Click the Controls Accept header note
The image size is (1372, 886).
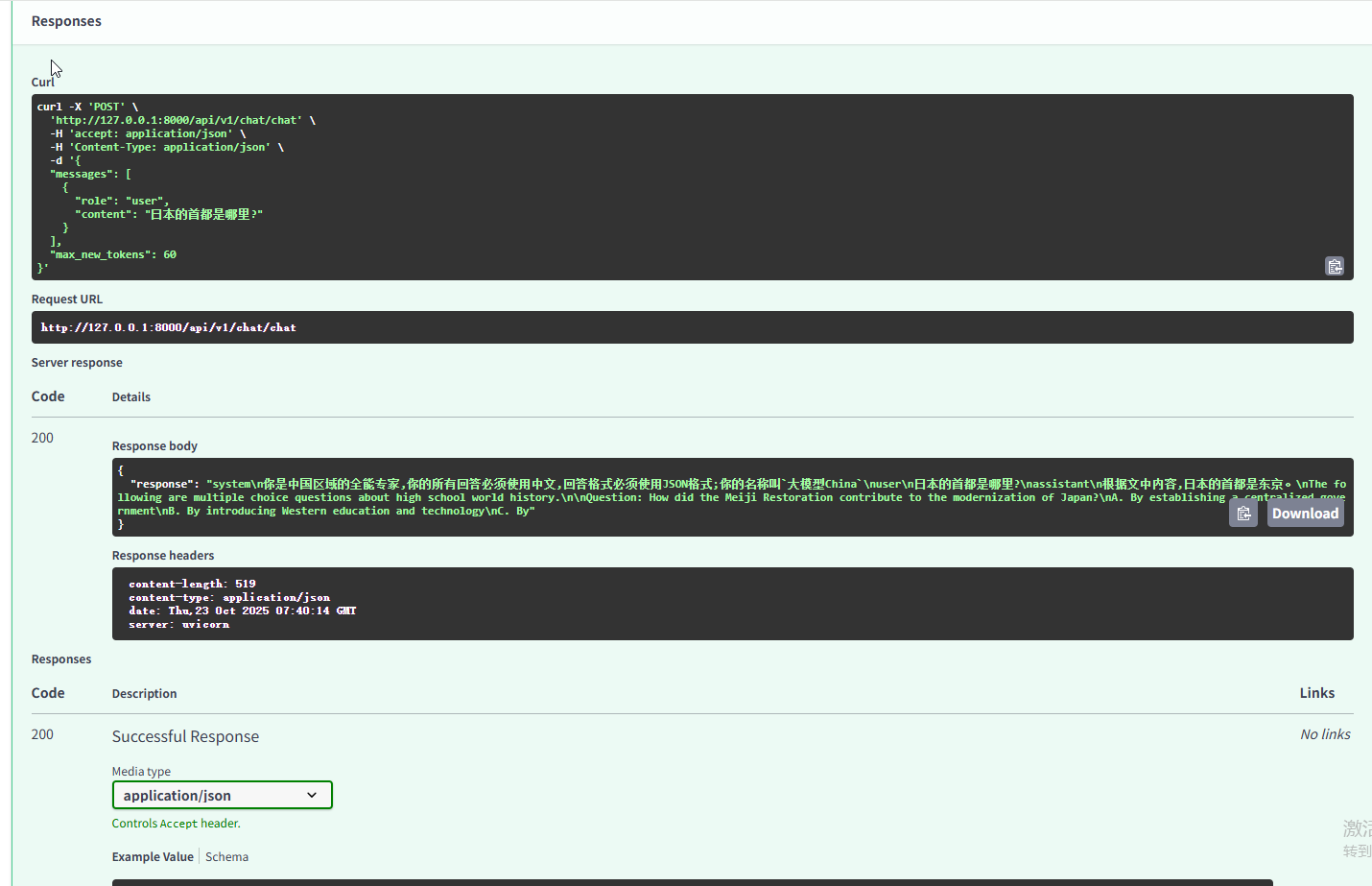pyautogui.click(x=177, y=824)
